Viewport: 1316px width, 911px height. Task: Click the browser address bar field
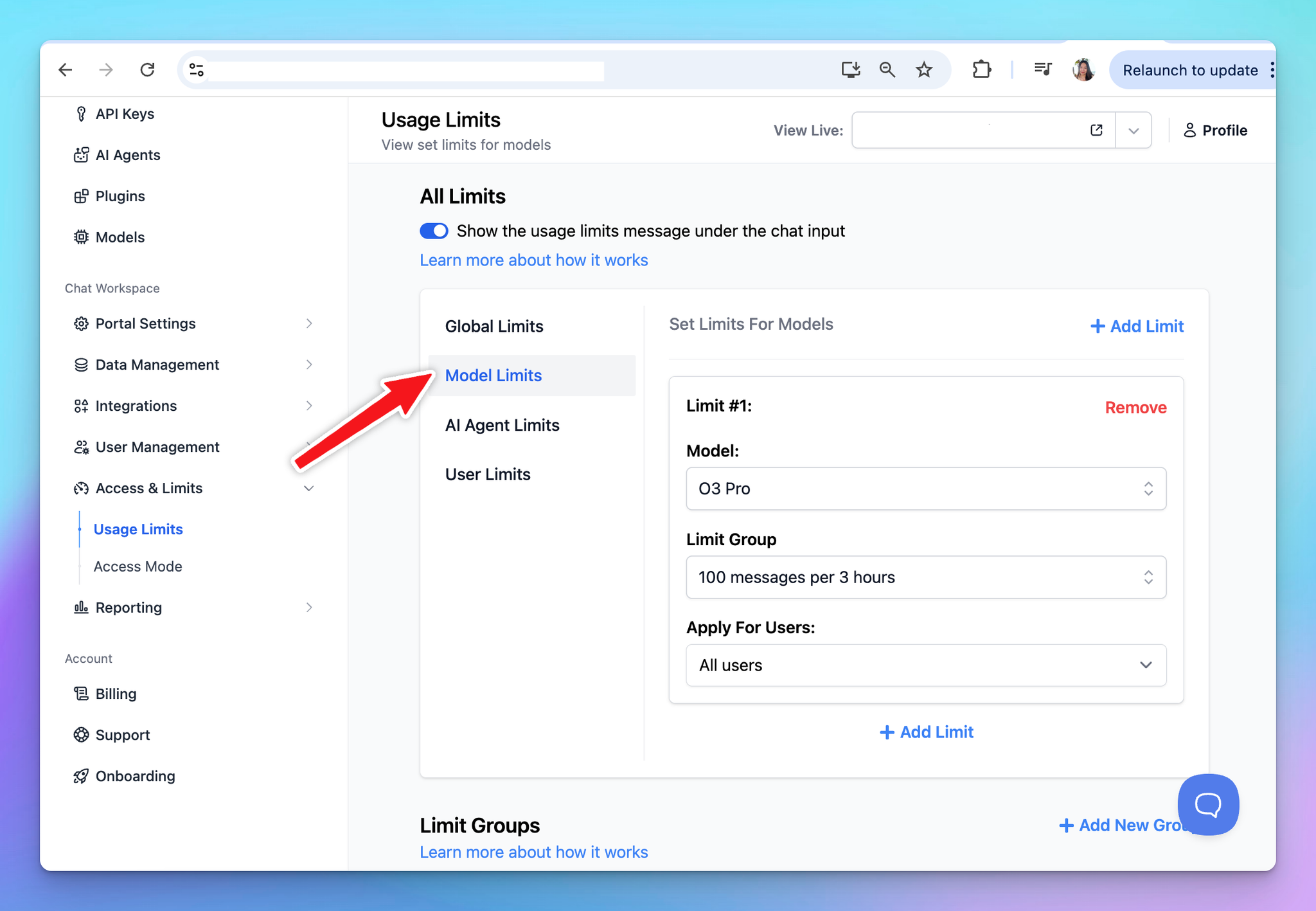[x=405, y=70]
